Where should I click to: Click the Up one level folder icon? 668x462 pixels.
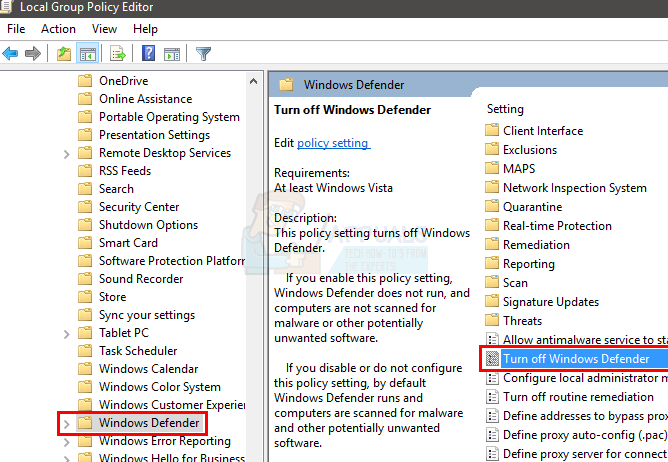click(64, 53)
